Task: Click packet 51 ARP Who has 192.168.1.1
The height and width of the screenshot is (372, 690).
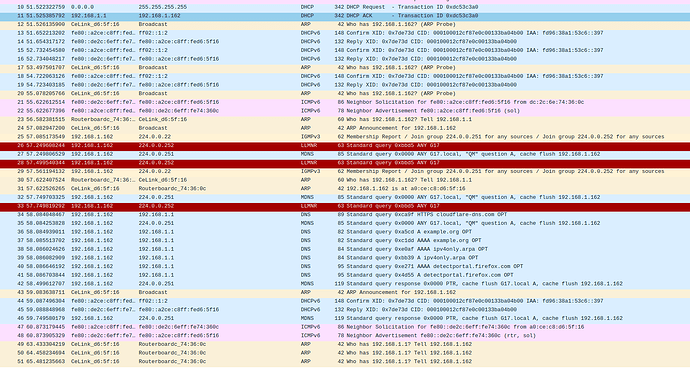Action: coord(345,361)
